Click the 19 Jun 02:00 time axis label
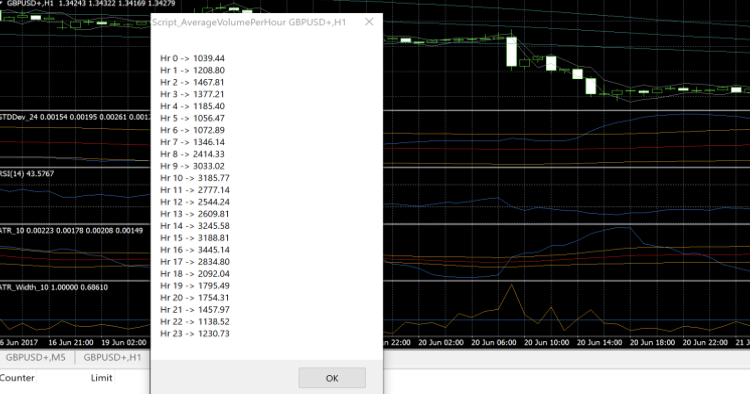Screen dimensions: 750x394 click(124, 342)
